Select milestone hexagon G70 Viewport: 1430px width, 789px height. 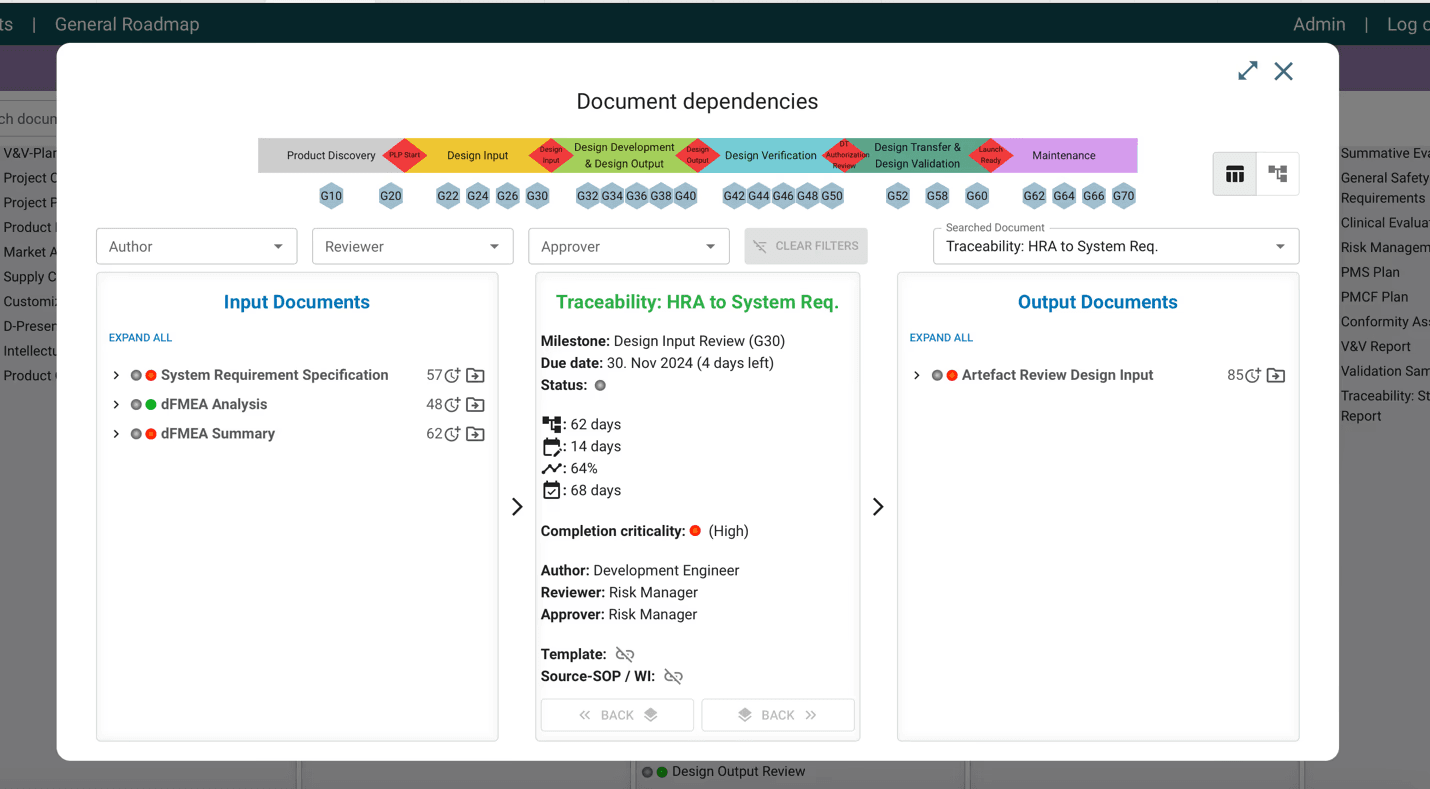[x=1124, y=196]
